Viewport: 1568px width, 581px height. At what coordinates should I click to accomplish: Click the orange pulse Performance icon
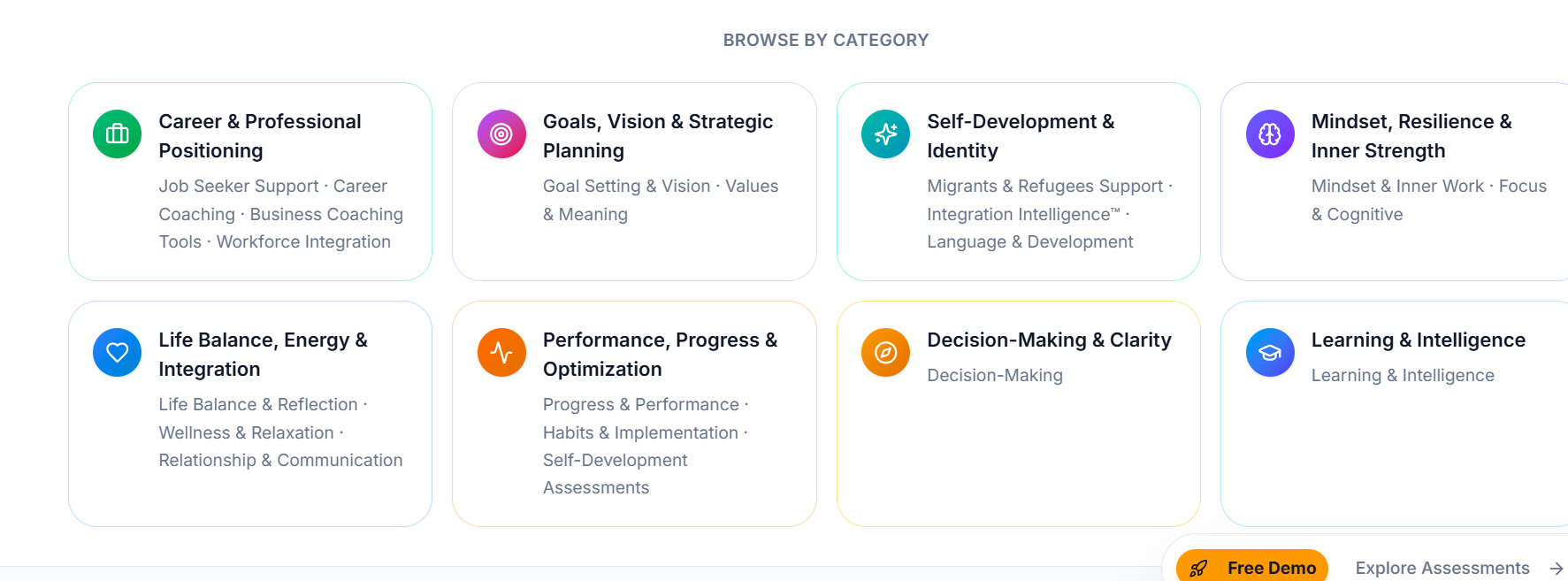point(501,353)
